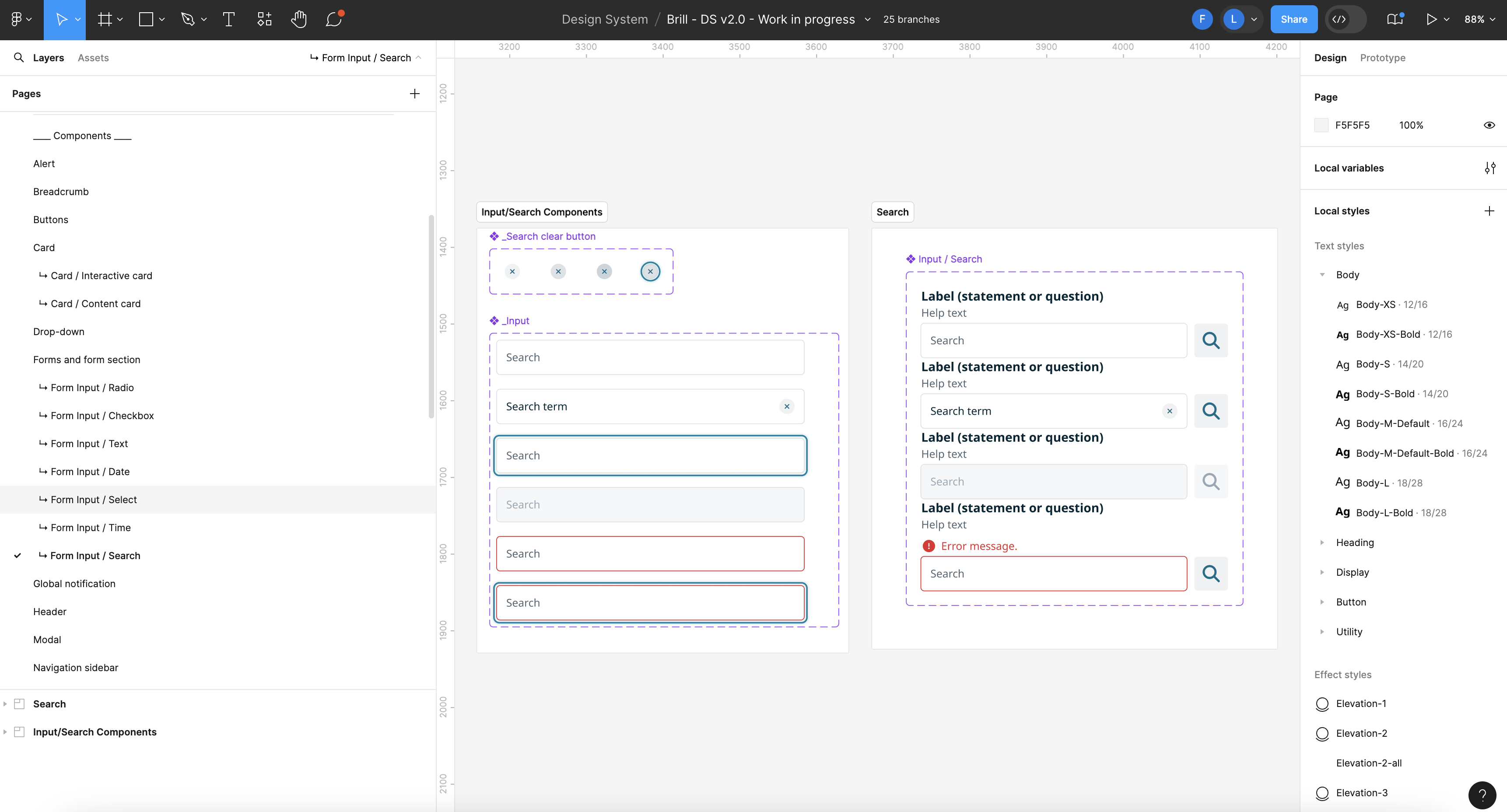The image size is (1507, 812).
Task: Select the Form Input / Date layer
Action: coord(90,471)
